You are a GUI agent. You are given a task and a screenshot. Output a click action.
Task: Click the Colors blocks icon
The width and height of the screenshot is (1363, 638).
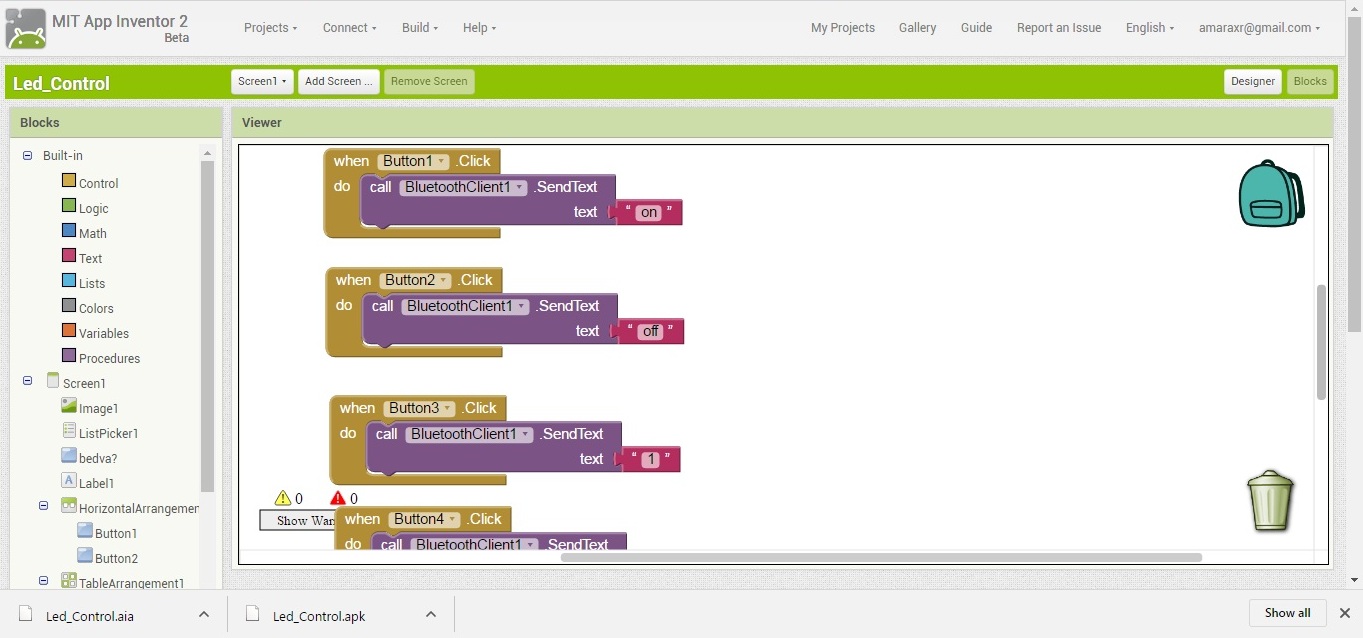tap(69, 306)
